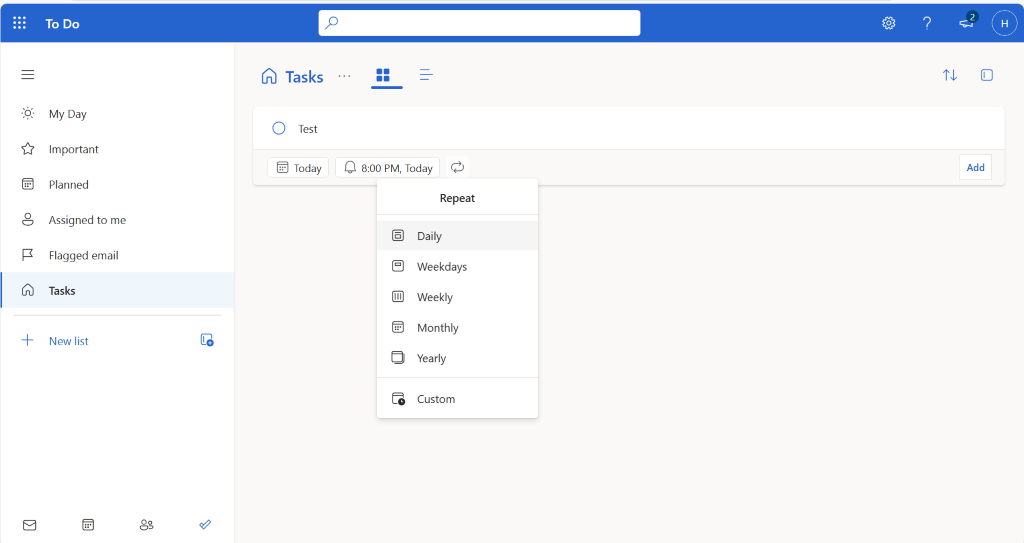Screen dimensions: 1024x543
Task: Focus the search box in header
Action: (x=479, y=23)
